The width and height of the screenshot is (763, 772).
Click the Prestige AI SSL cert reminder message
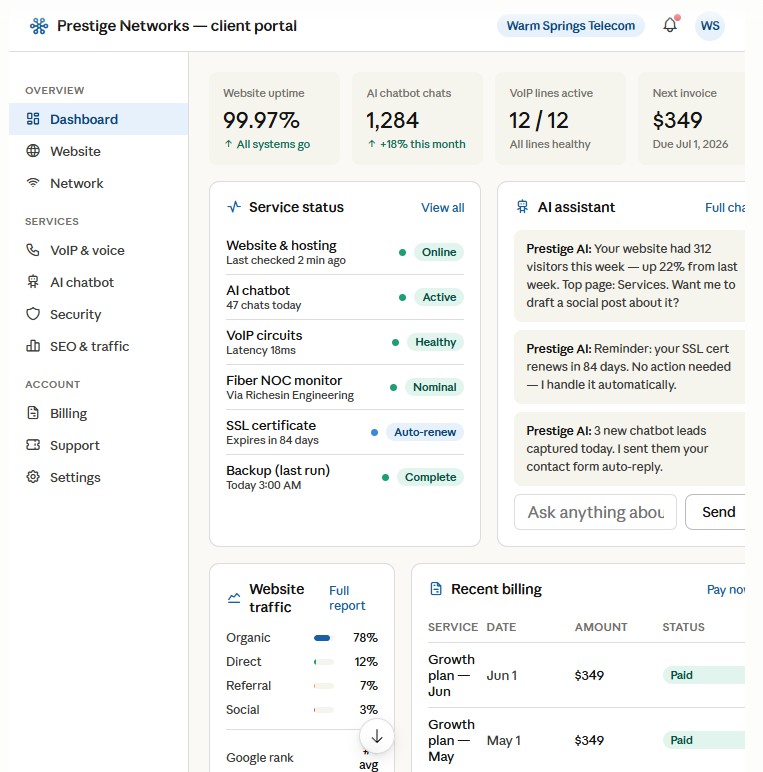[629, 367]
